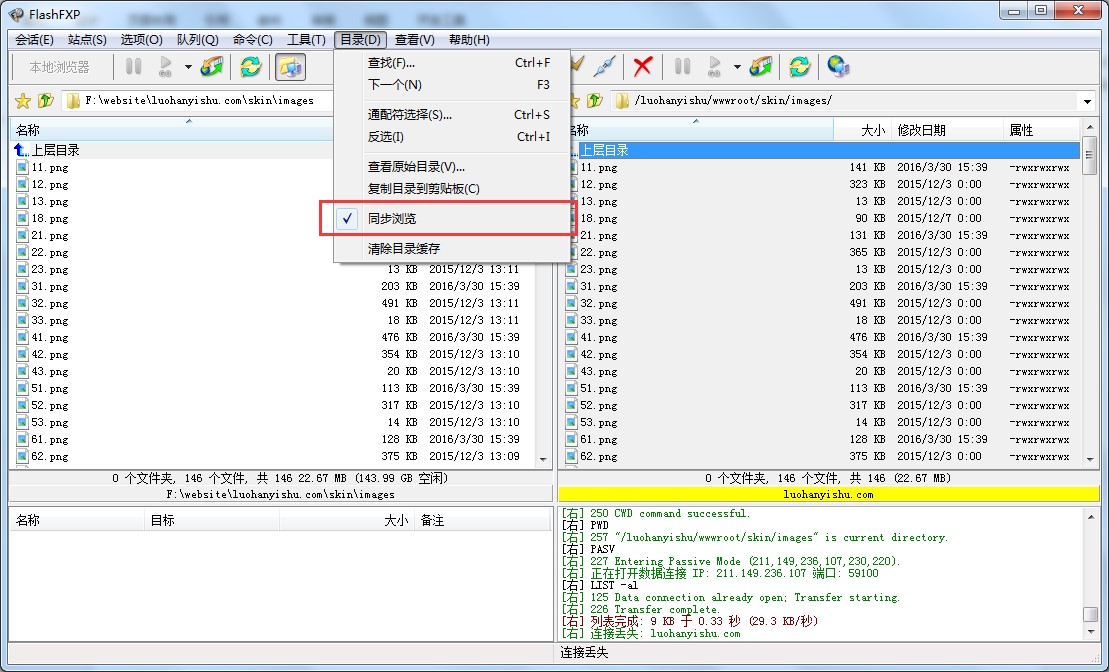Click the right pane refresh icon

[799, 67]
